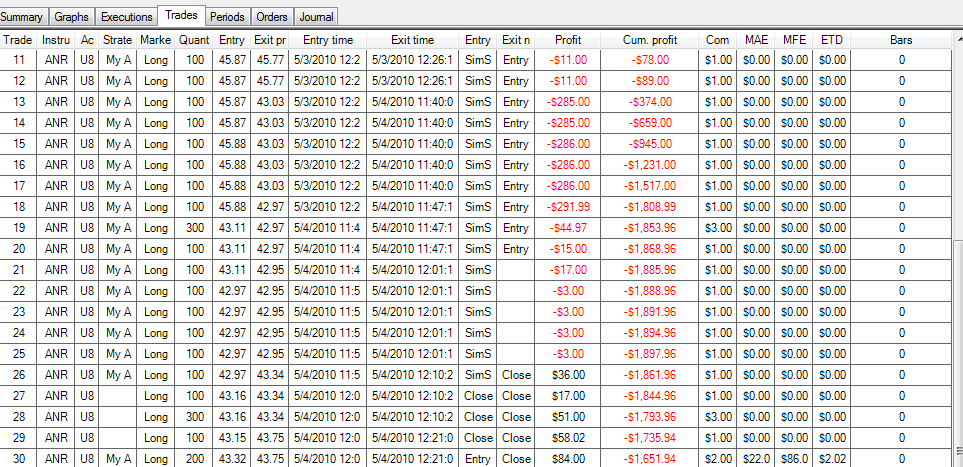Click the Com column header

click(718, 40)
